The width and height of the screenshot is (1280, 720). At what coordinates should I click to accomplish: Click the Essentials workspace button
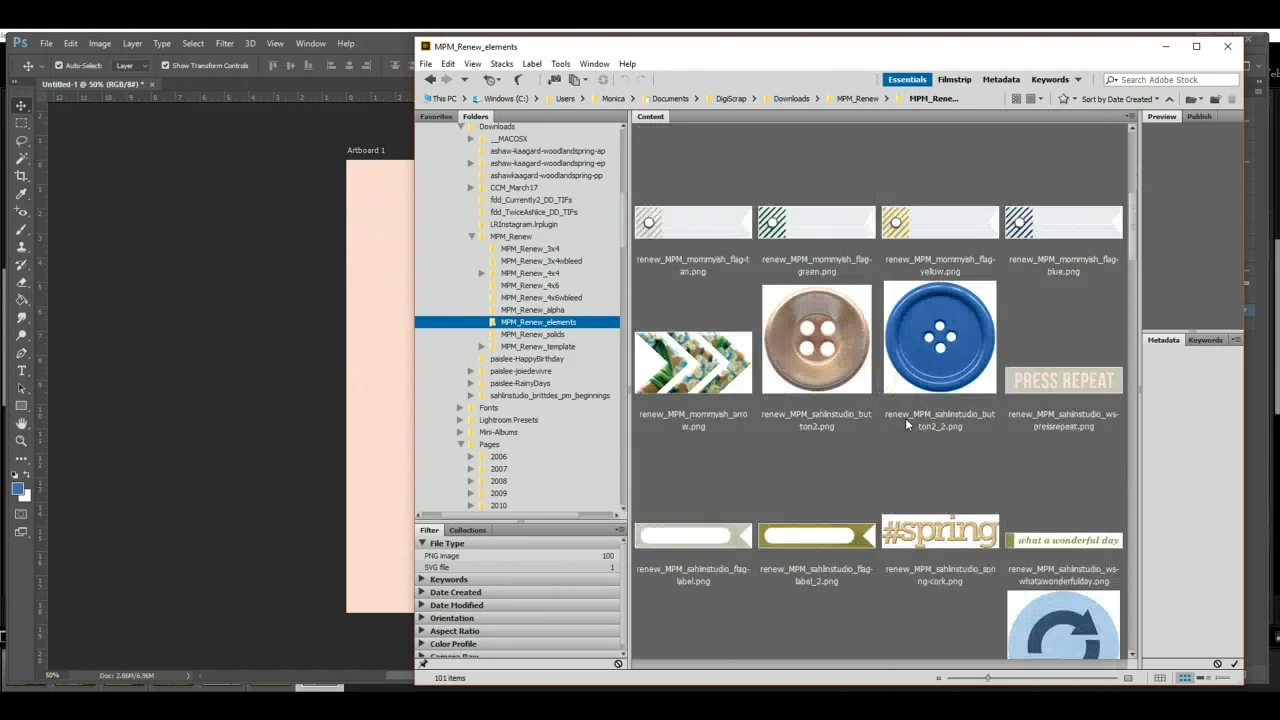pos(907,80)
